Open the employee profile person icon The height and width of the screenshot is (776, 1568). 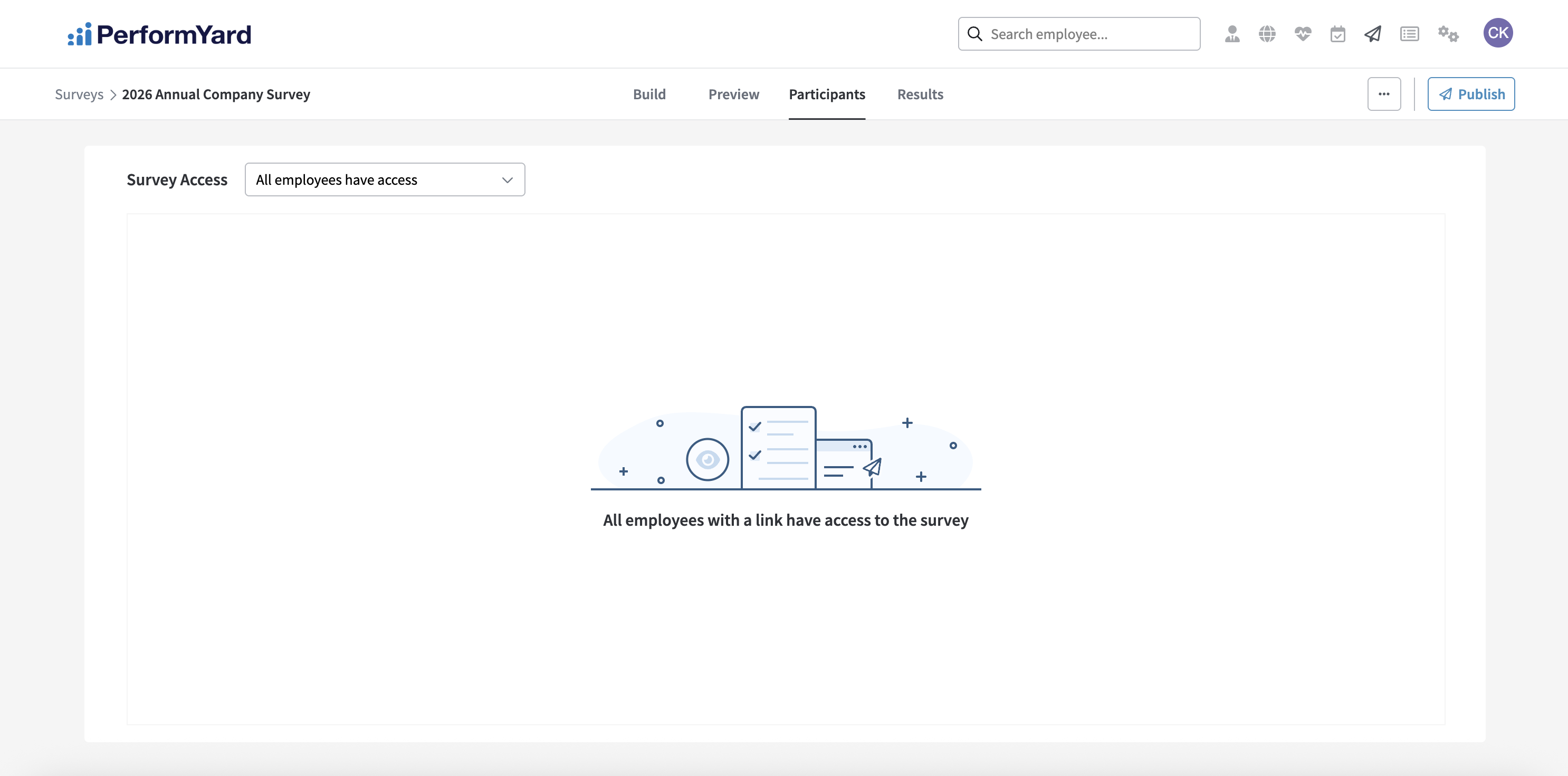coord(1232,34)
